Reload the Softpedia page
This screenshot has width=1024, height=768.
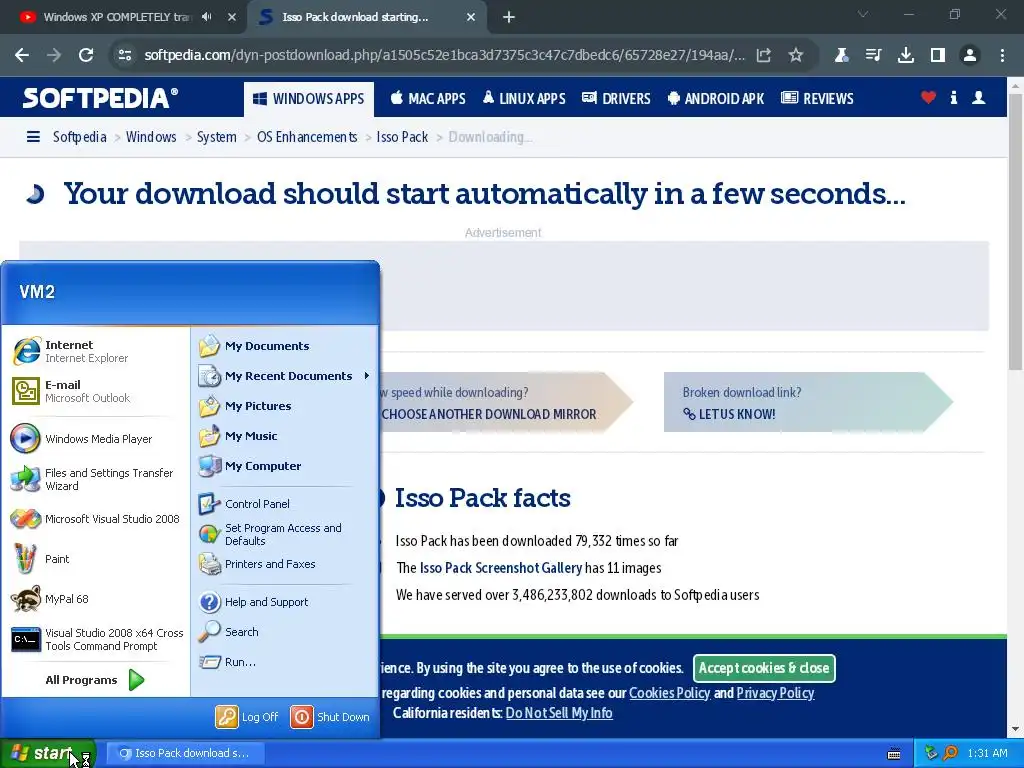tap(86, 55)
